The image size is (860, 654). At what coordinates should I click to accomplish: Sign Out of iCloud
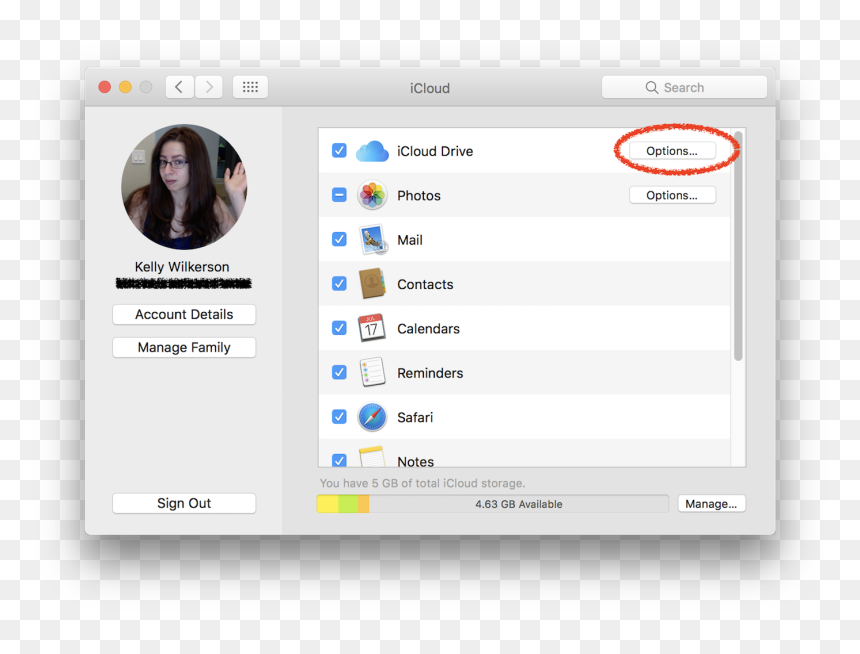point(184,503)
